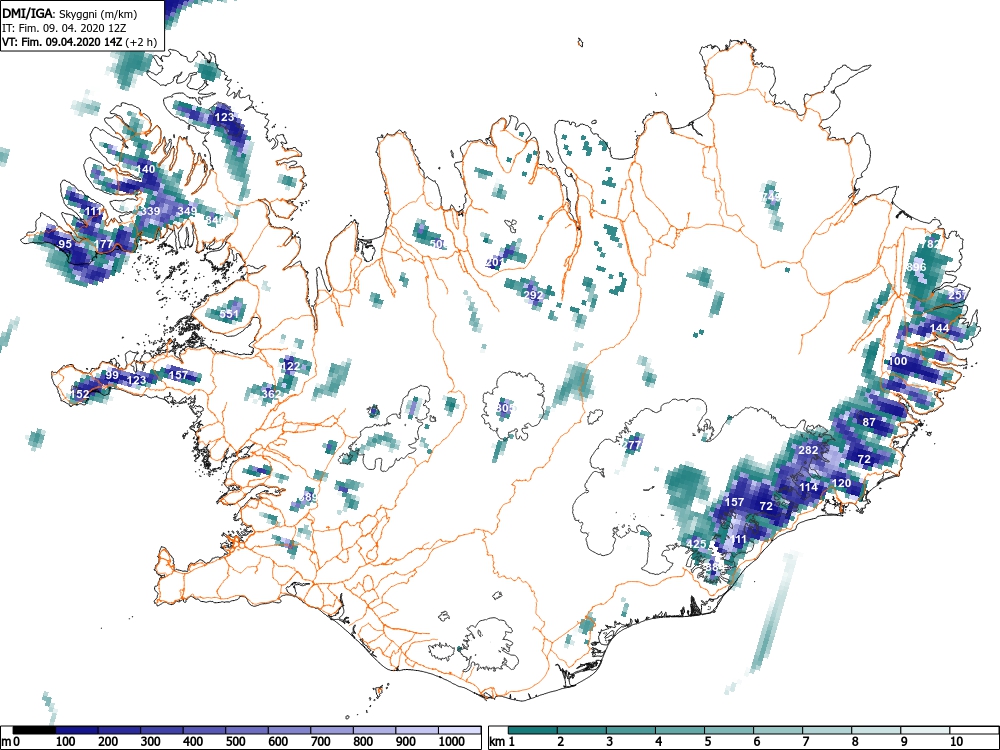The width and height of the screenshot is (1000, 750).
Task: Select the "177" visibility label
Action: click(x=103, y=244)
